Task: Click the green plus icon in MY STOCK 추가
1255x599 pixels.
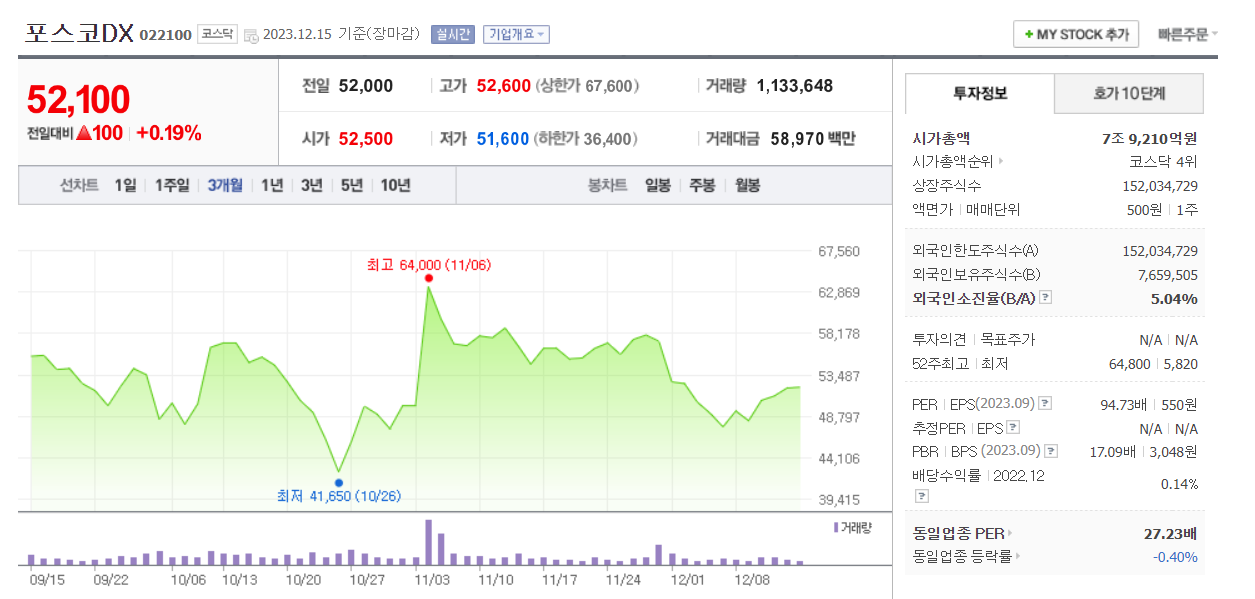Action: (1029, 34)
